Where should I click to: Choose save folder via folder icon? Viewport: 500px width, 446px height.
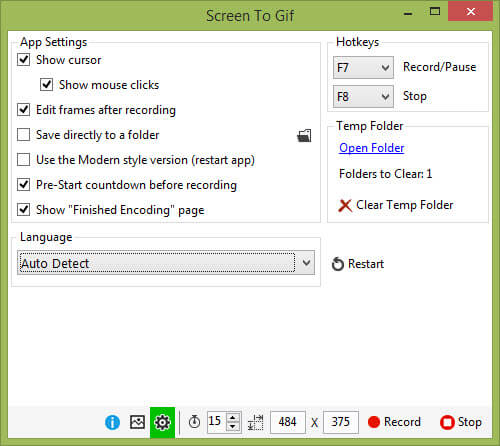click(x=304, y=136)
